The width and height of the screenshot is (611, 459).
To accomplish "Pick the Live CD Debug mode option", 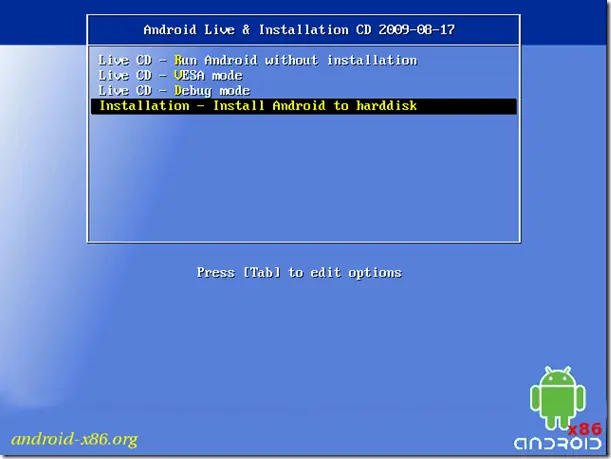I will point(174,91).
